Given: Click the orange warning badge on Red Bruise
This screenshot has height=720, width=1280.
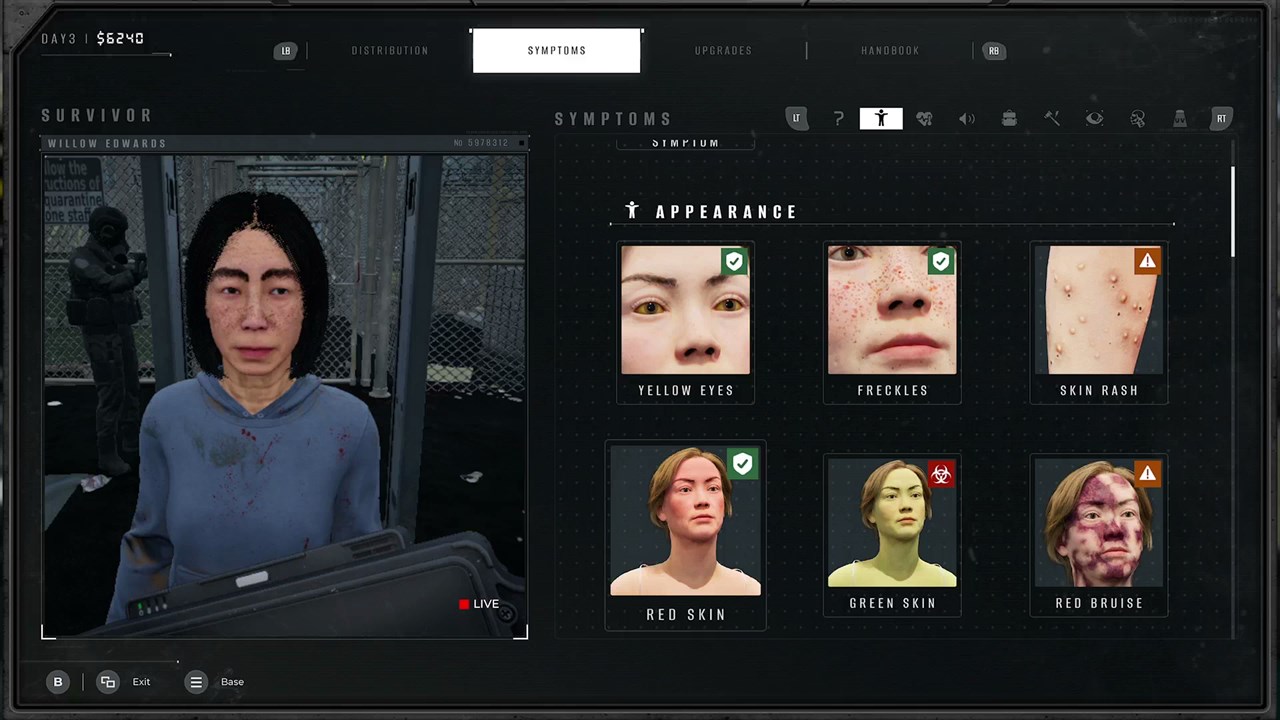Looking at the screenshot, I should (1148, 474).
